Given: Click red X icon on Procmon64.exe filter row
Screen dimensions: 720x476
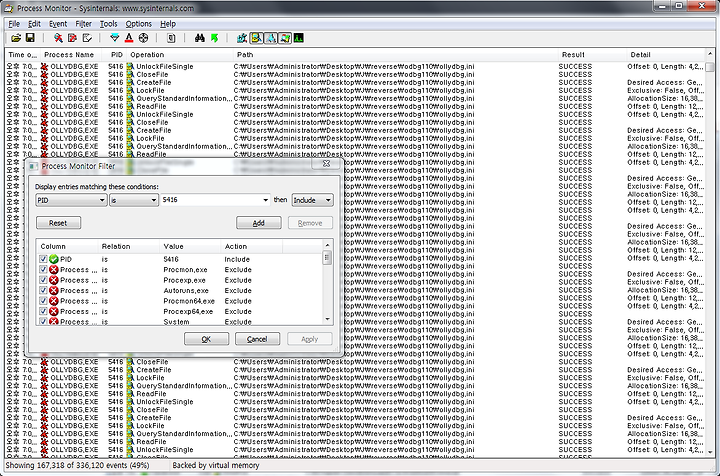Looking at the screenshot, I should click(54, 301).
